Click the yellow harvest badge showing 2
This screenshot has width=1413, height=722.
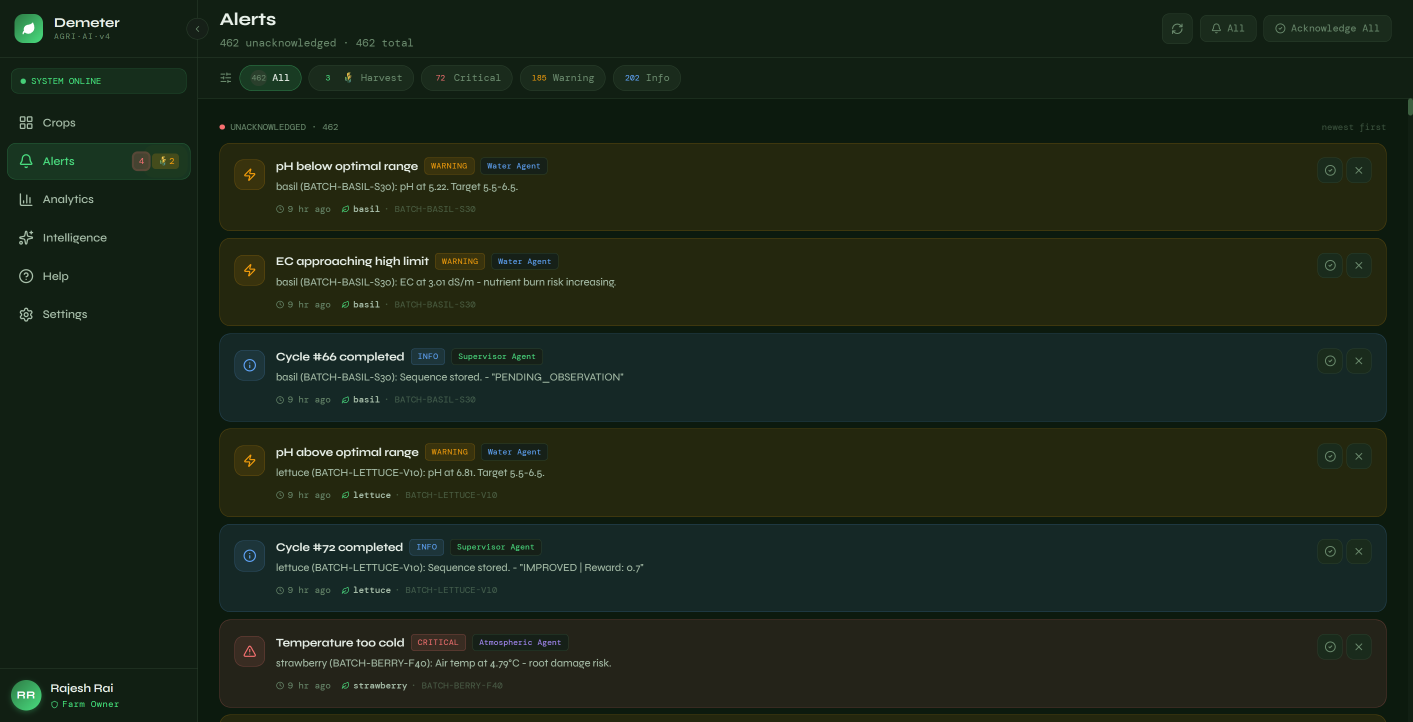point(166,161)
